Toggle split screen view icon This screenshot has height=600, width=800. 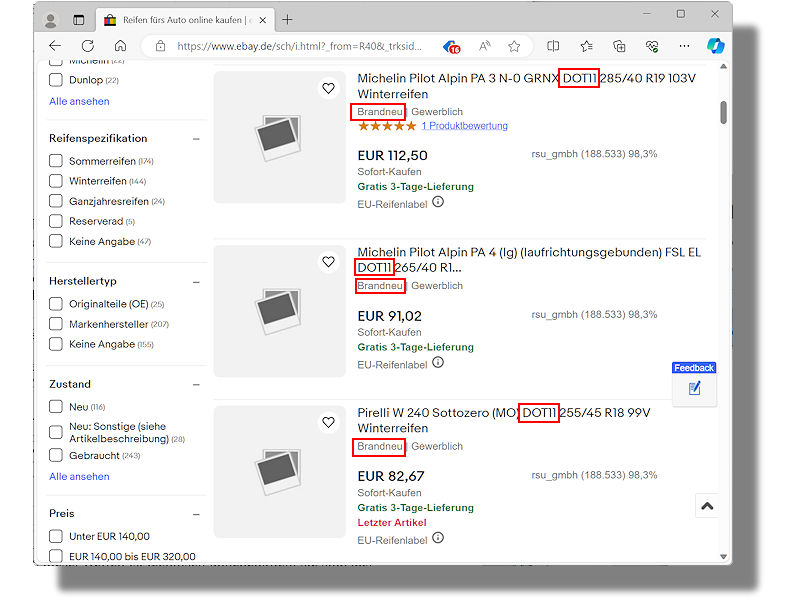[x=553, y=46]
